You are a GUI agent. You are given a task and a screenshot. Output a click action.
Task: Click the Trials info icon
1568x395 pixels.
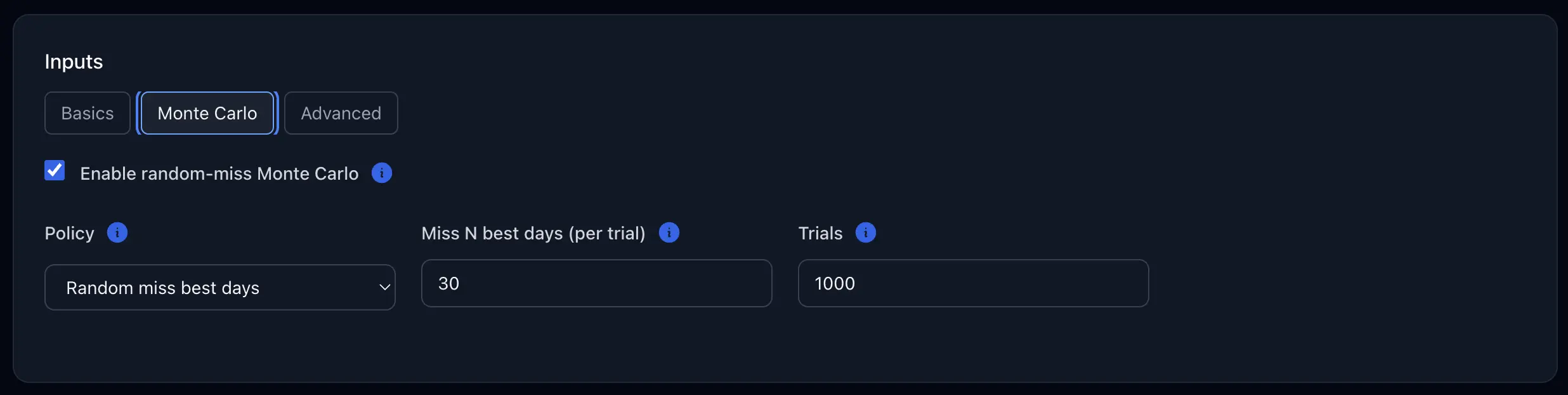point(865,232)
